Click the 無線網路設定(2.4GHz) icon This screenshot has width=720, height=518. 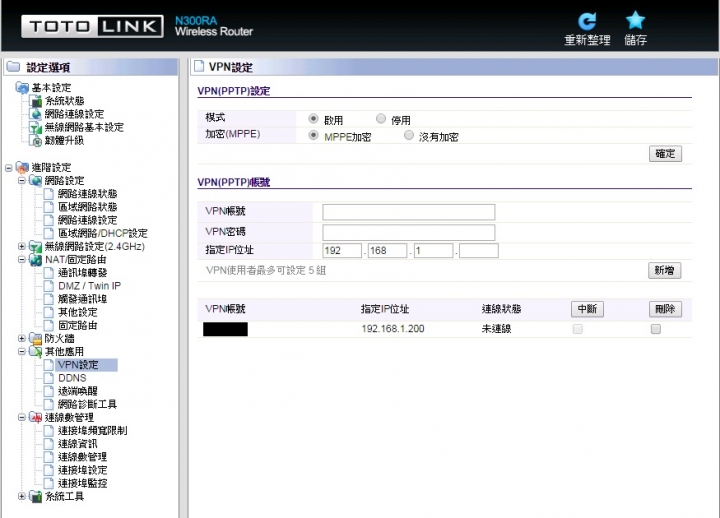point(36,247)
